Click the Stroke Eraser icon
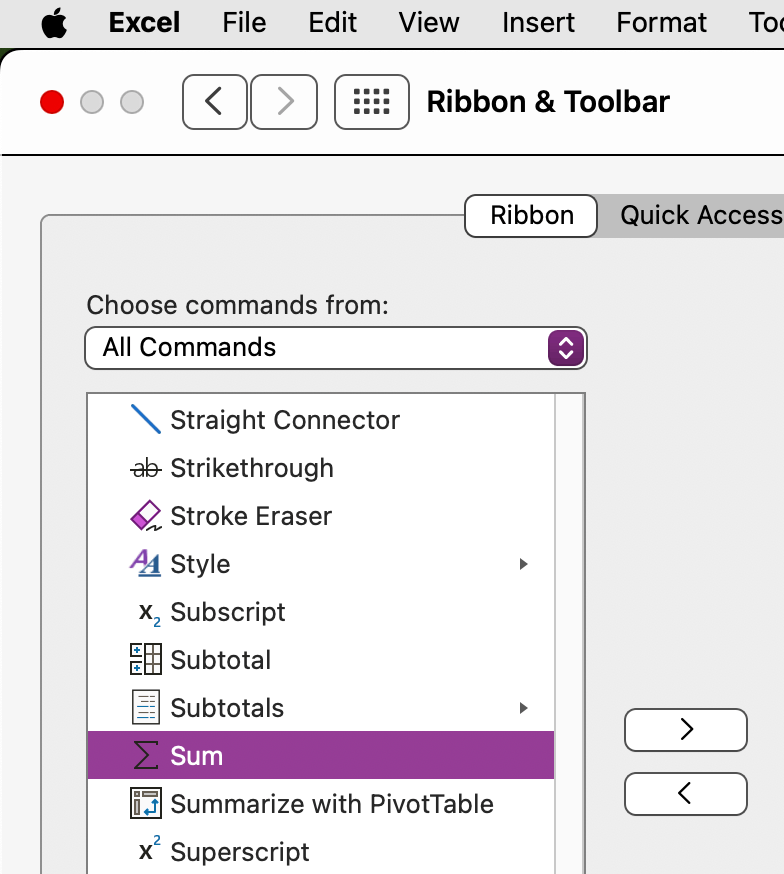 tap(146, 516)
